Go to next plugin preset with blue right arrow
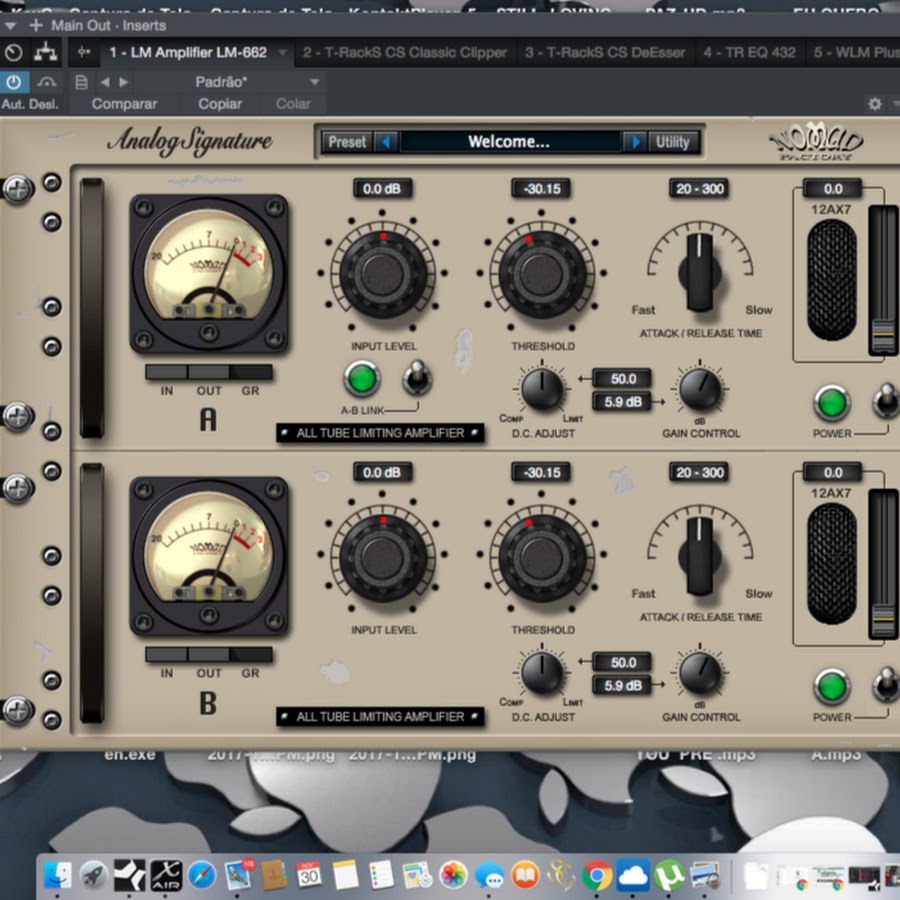This screenshot has height=900, width=900. (x=635, y=142)
